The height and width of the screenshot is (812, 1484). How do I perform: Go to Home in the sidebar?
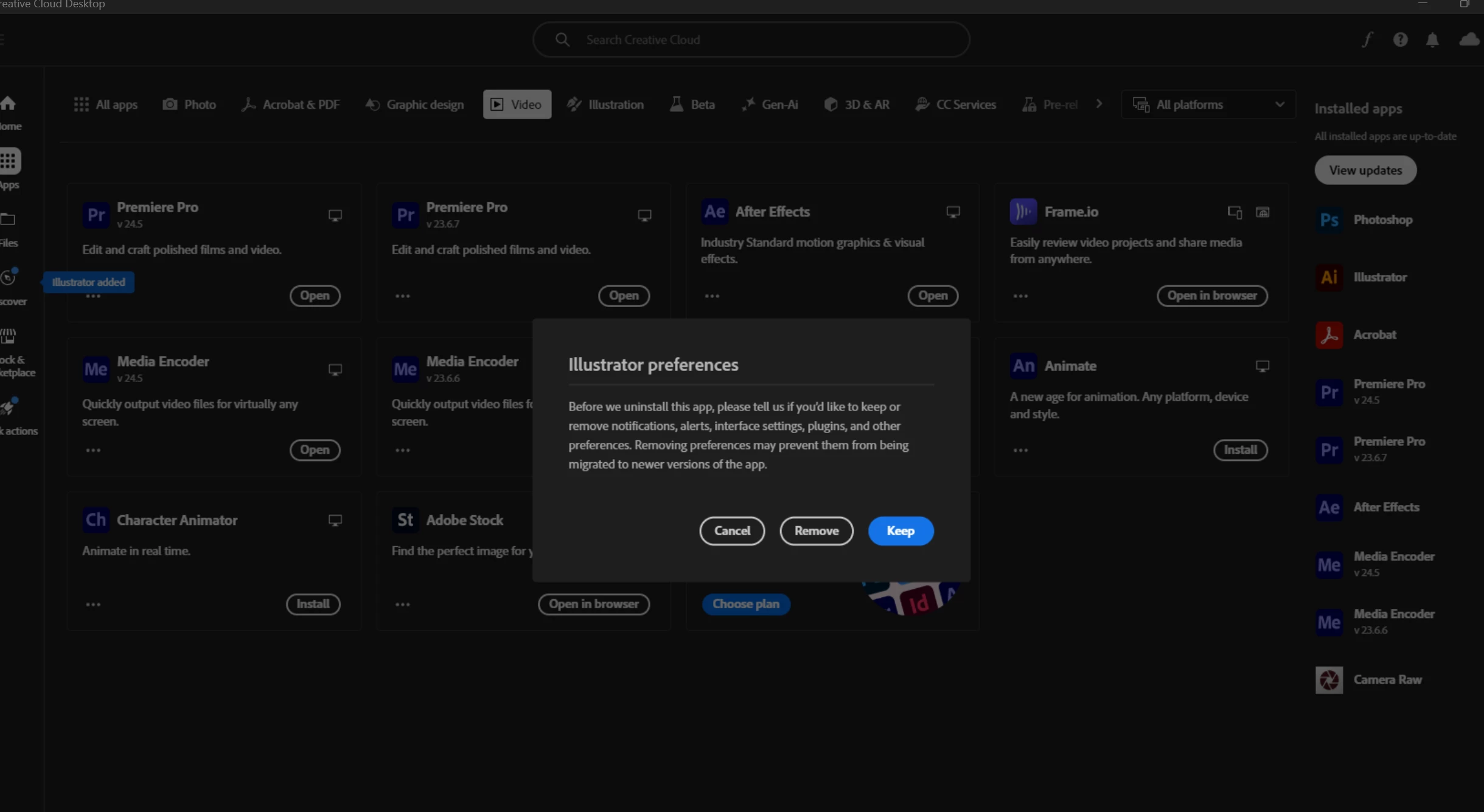(x=9, y=103)
